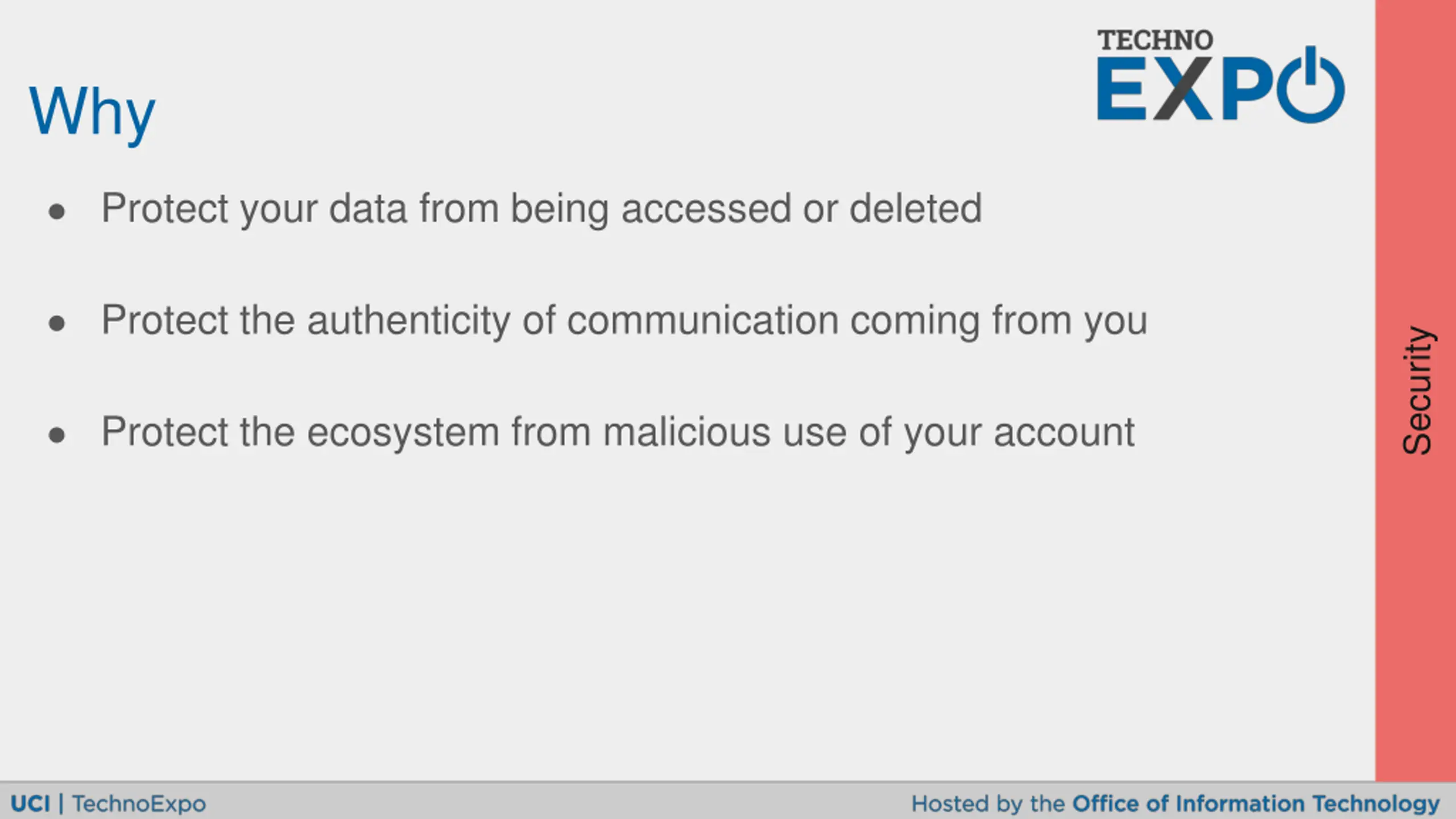Click the bullet dot before authenticity line
The height and width of the screenshot is (819, 1456).
click(56, 324)
